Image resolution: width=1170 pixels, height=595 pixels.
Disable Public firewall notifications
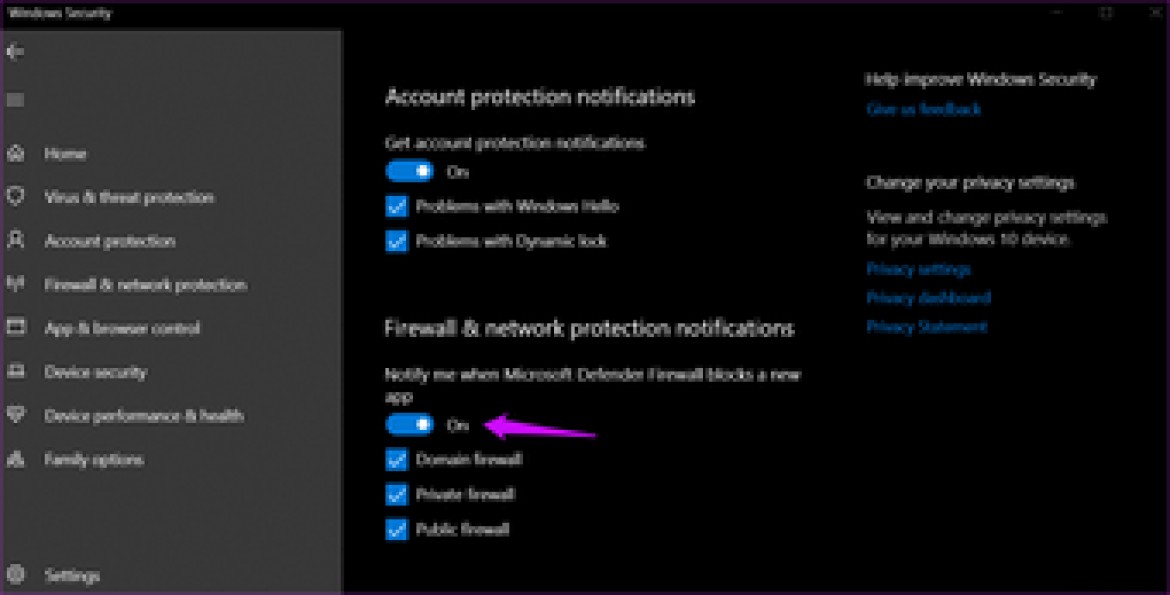pos(396,529)
